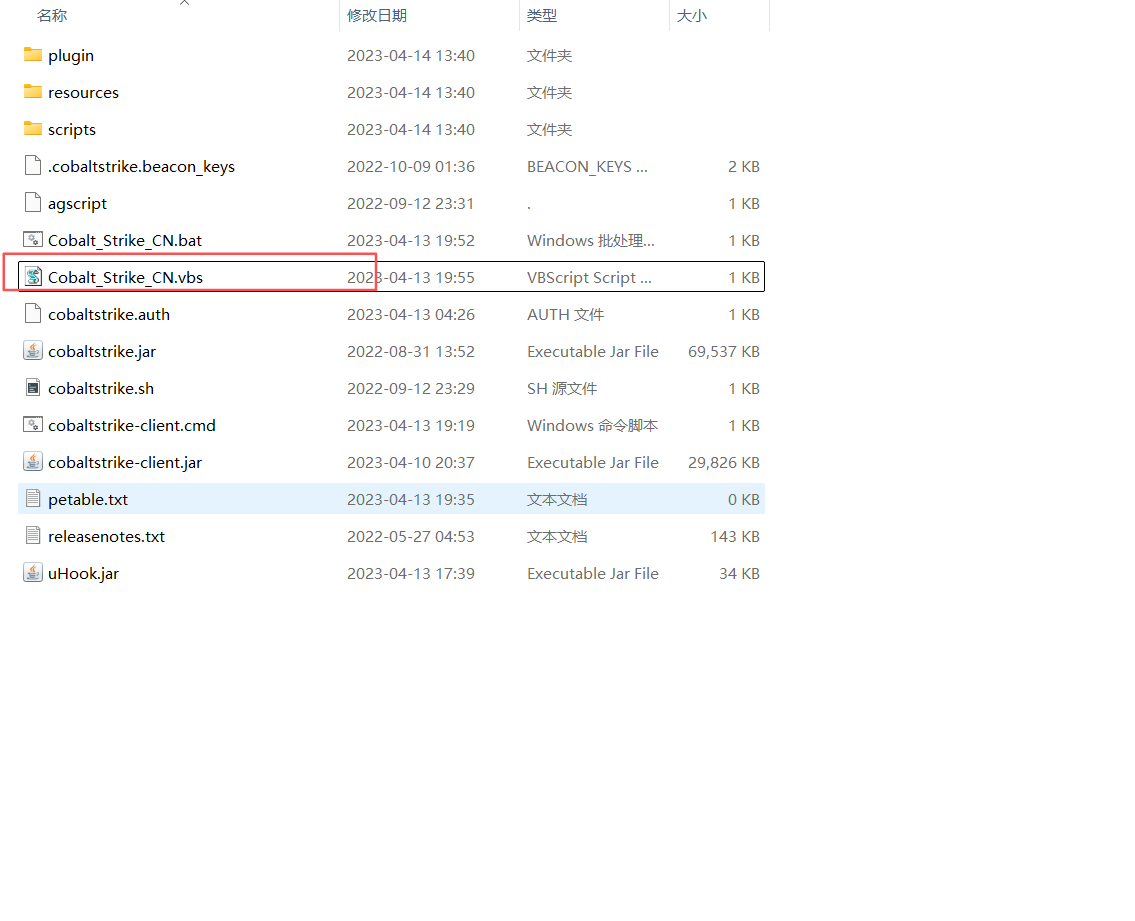The height and width of the screenshot is (921, 1135).
Task: Select the petable.txt file name
Action: (x=88, y=499)
